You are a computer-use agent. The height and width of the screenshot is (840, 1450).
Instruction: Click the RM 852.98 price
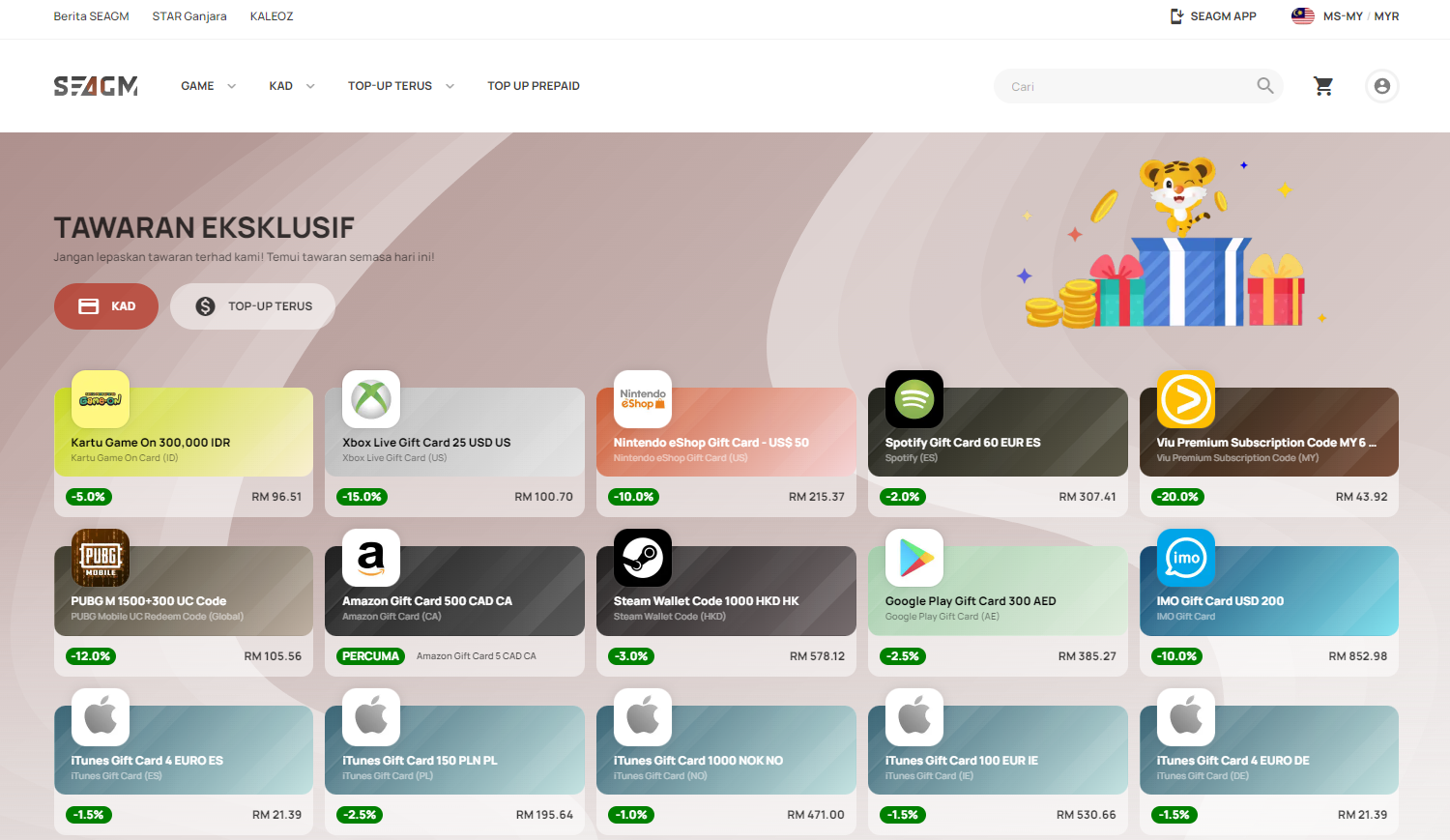coord(1357,656)
